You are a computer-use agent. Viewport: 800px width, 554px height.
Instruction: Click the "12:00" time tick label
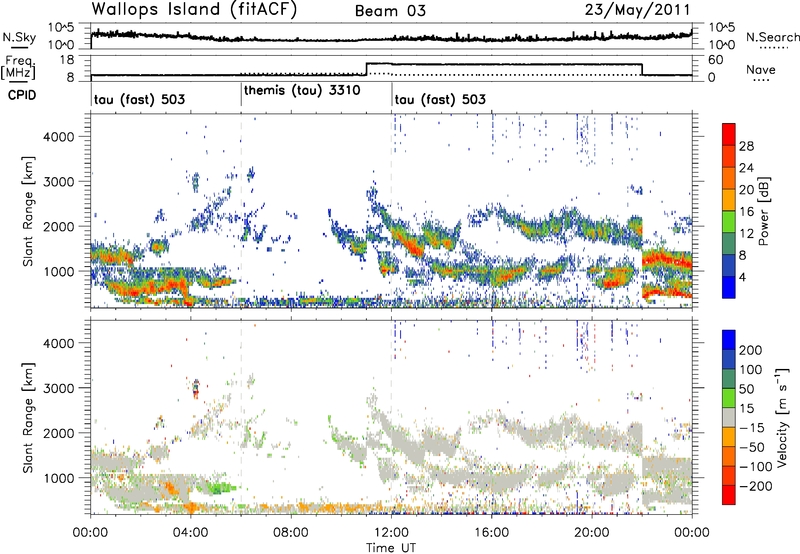[x=391, y=533]
